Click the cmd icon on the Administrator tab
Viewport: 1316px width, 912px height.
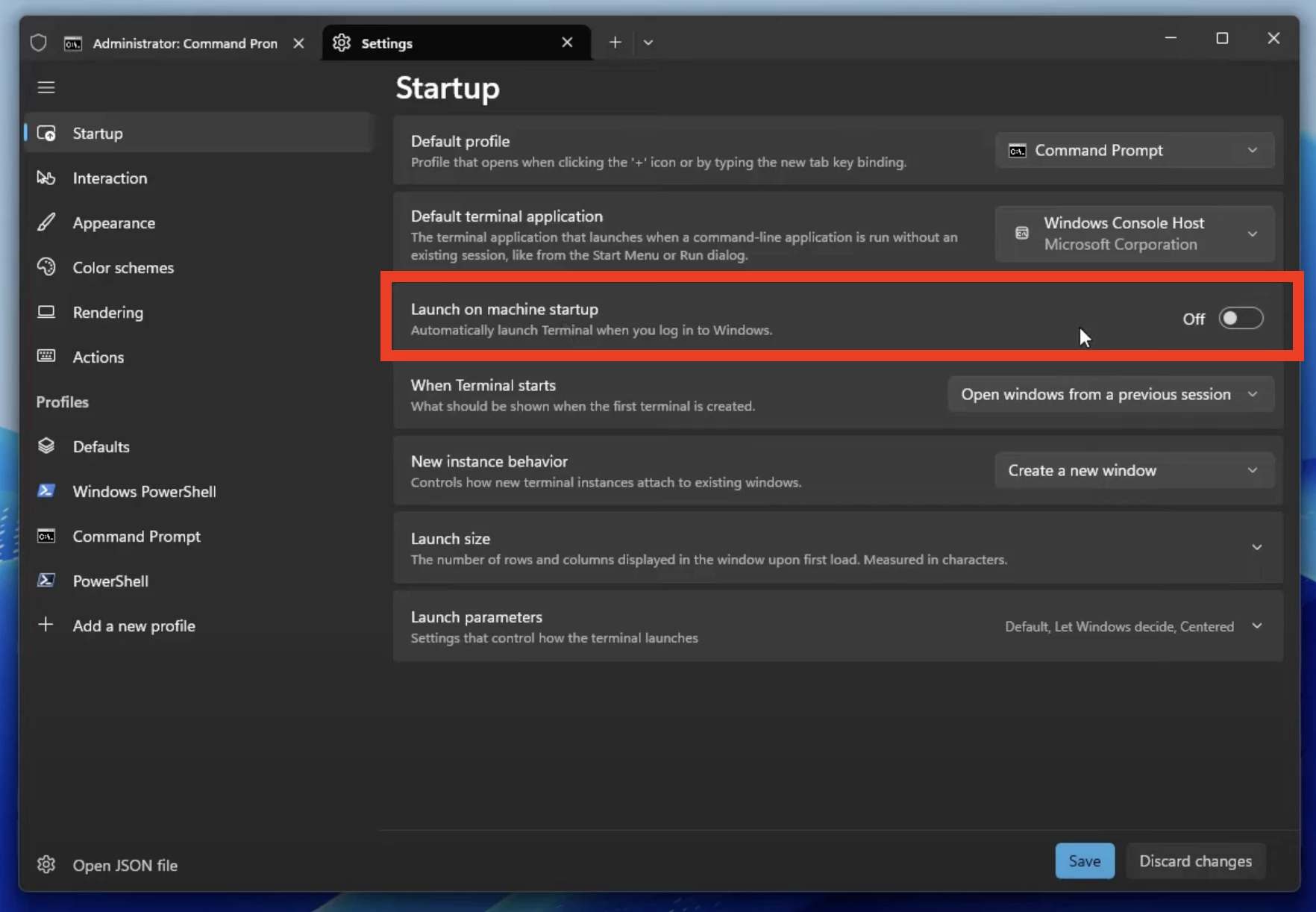pyautogui.click(x=73, y=43)
